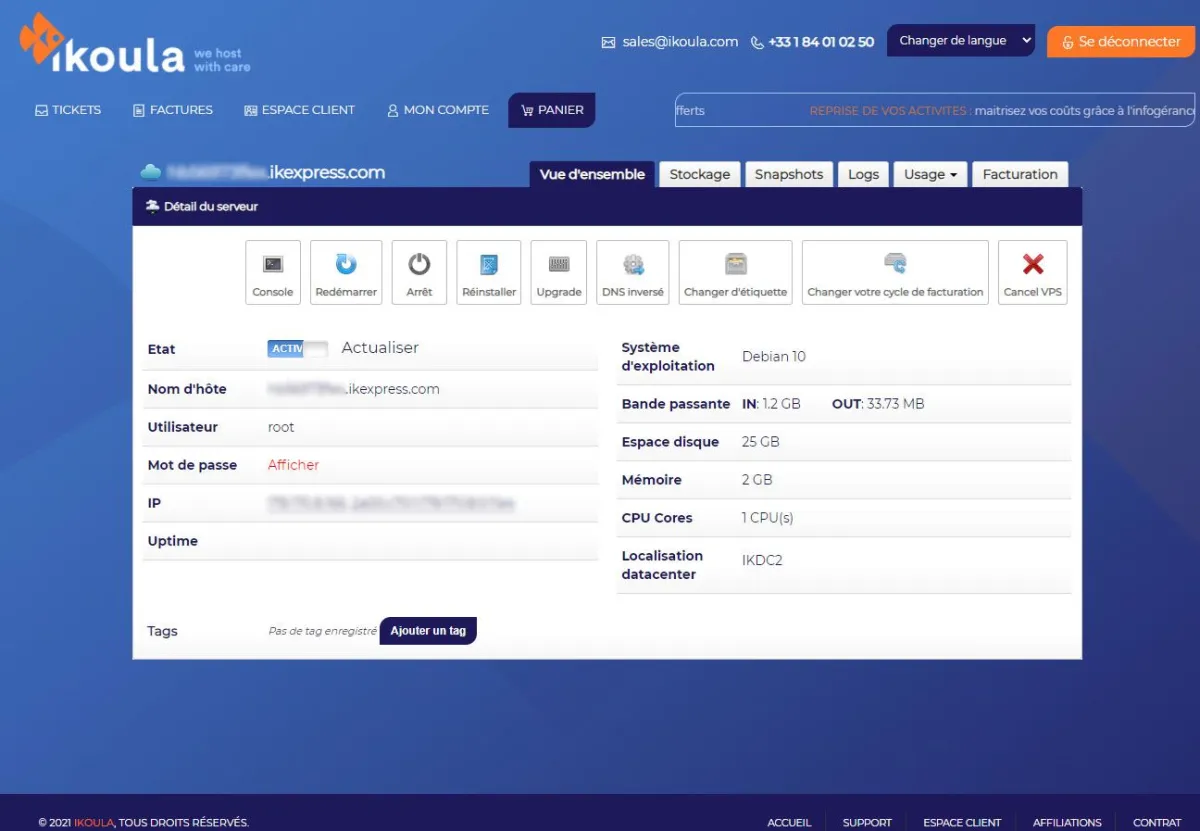The image size is (1200, 831).
Task: Open DNS inversé settings
Action: coord(633,272)
